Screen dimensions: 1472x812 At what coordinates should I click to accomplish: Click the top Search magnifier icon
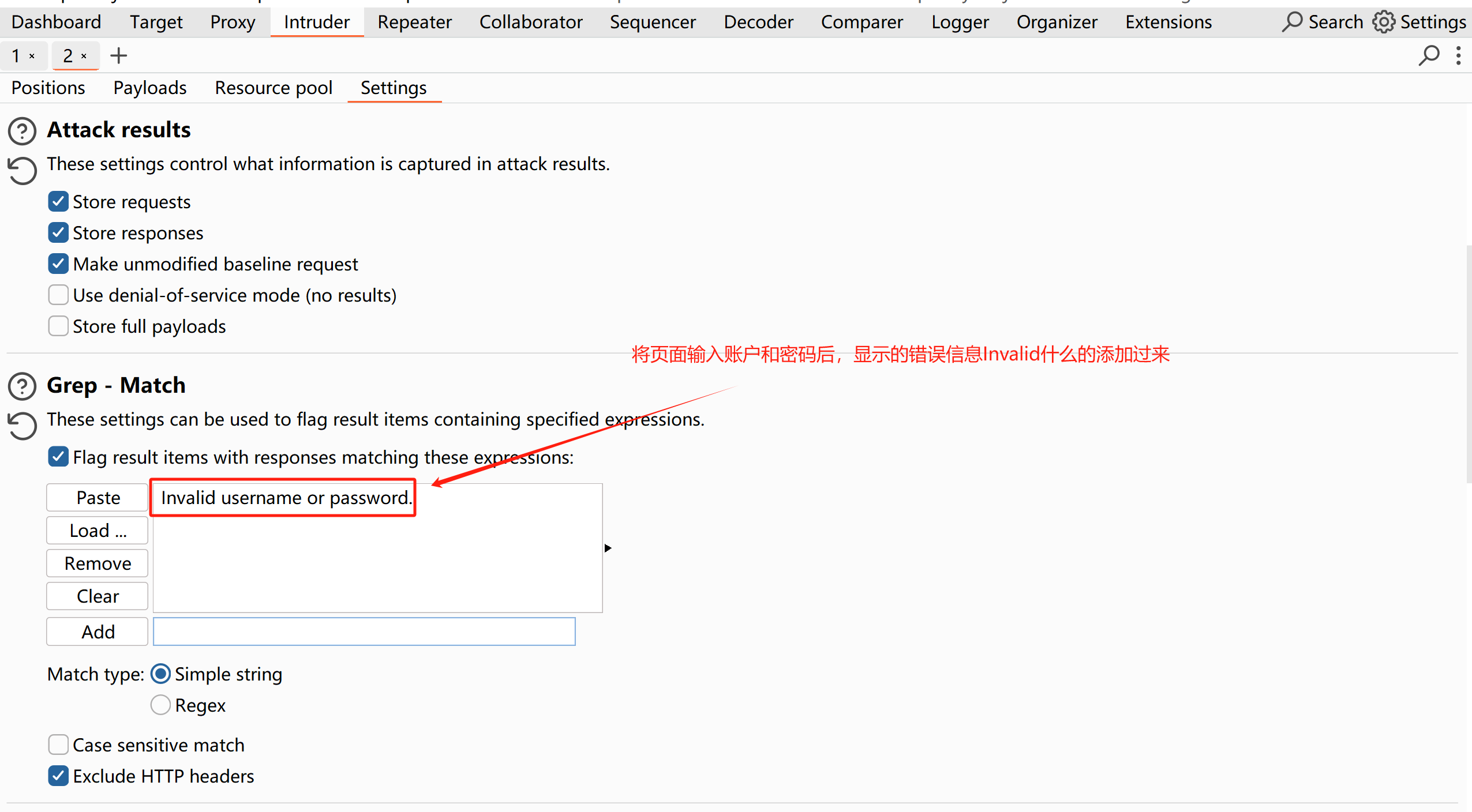(1292, 22)
